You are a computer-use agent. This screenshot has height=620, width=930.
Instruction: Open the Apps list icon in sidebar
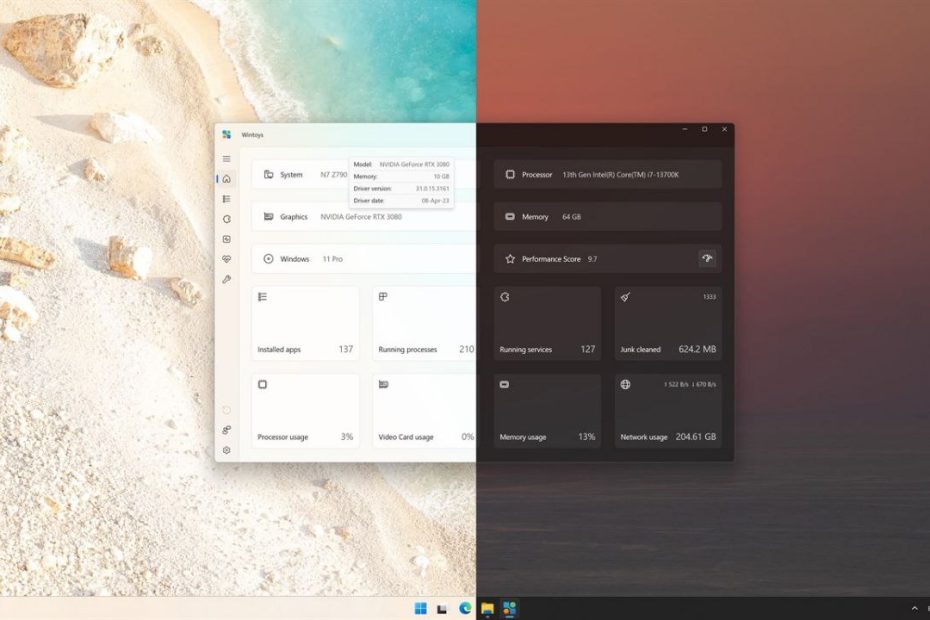226,199
